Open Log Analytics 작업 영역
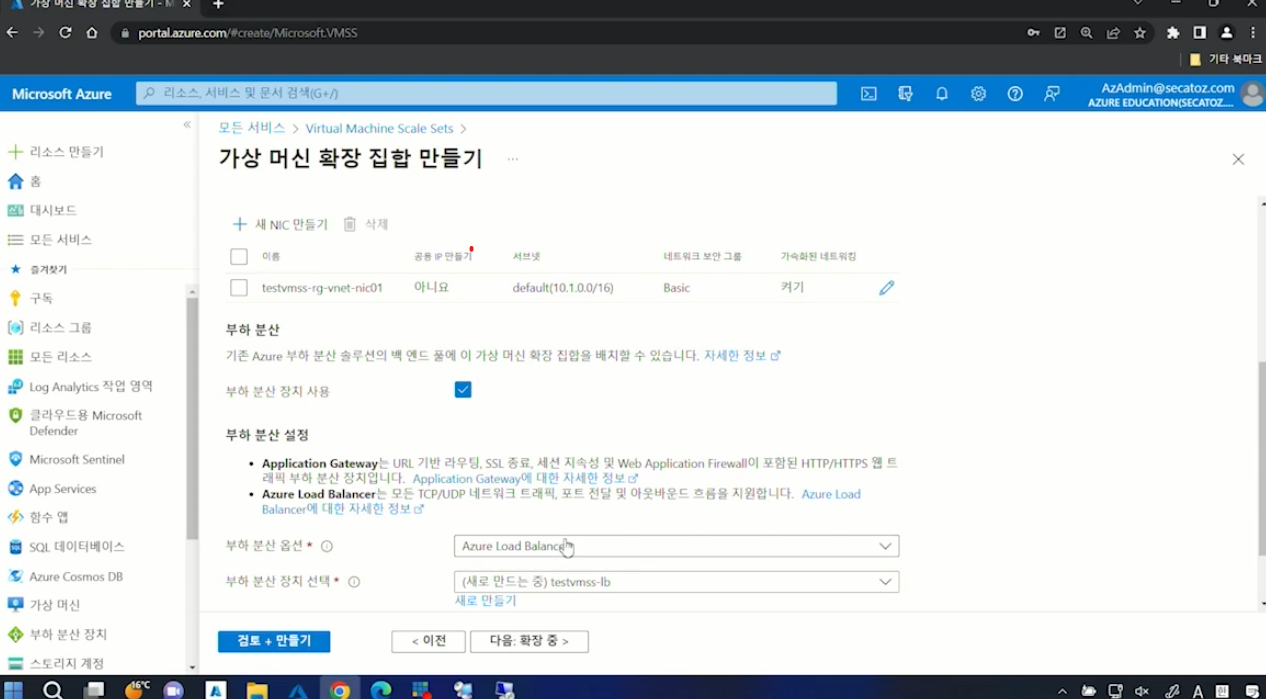Screen dimensions: 1266x699 [x=80, y=386]
